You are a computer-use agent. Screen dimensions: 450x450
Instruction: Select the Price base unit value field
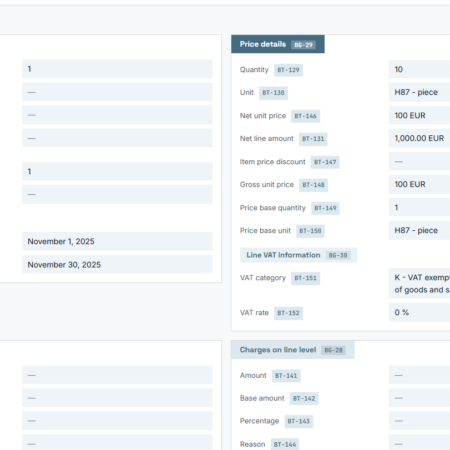(x=419, y=230)
